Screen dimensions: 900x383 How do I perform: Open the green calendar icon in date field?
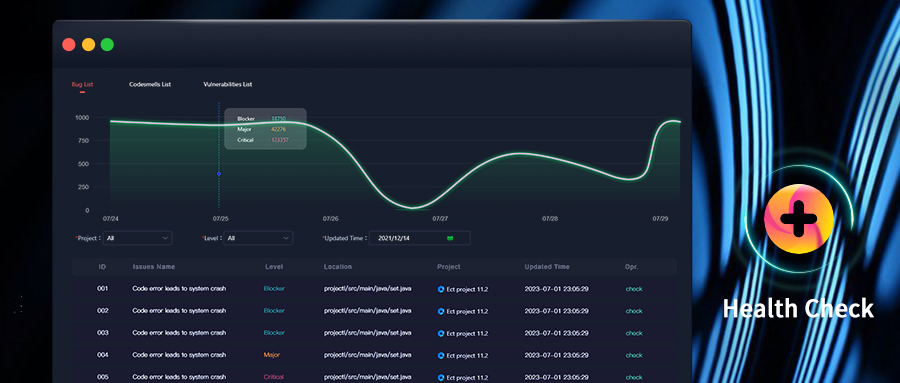[450, 238]
